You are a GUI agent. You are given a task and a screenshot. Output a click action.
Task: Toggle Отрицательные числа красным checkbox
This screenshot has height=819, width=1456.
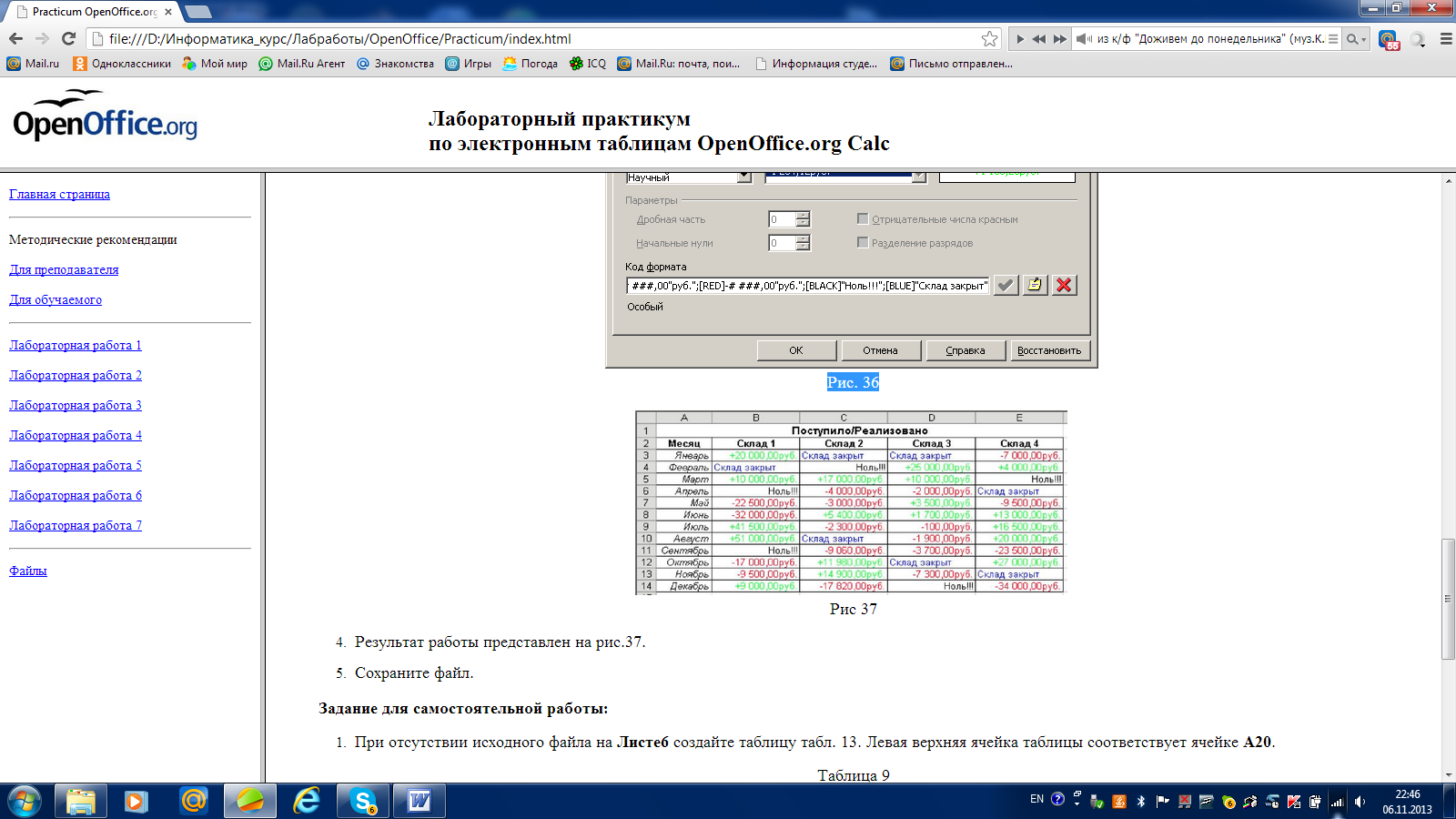pos(863,218)
